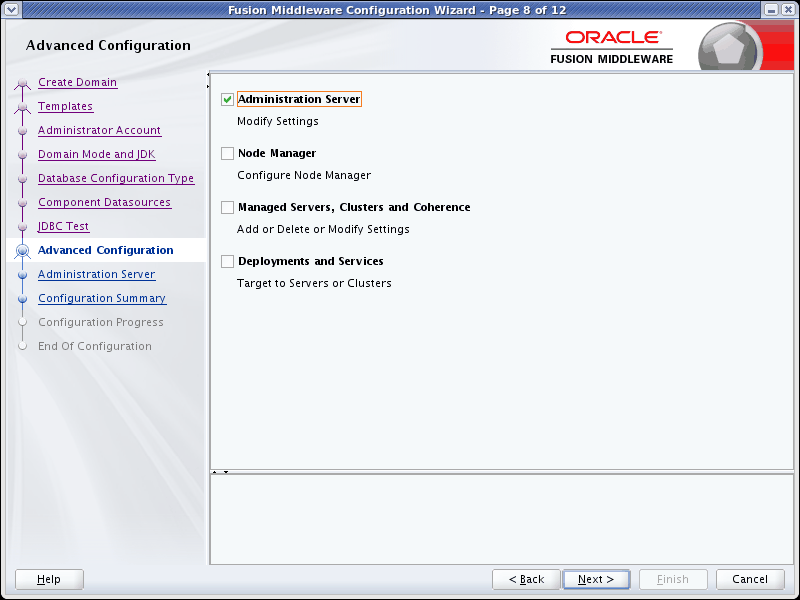Image resolution: width=800 pixels, height=600 pixels.
Task: Click the Modify Settings description text
Action: 278,121
